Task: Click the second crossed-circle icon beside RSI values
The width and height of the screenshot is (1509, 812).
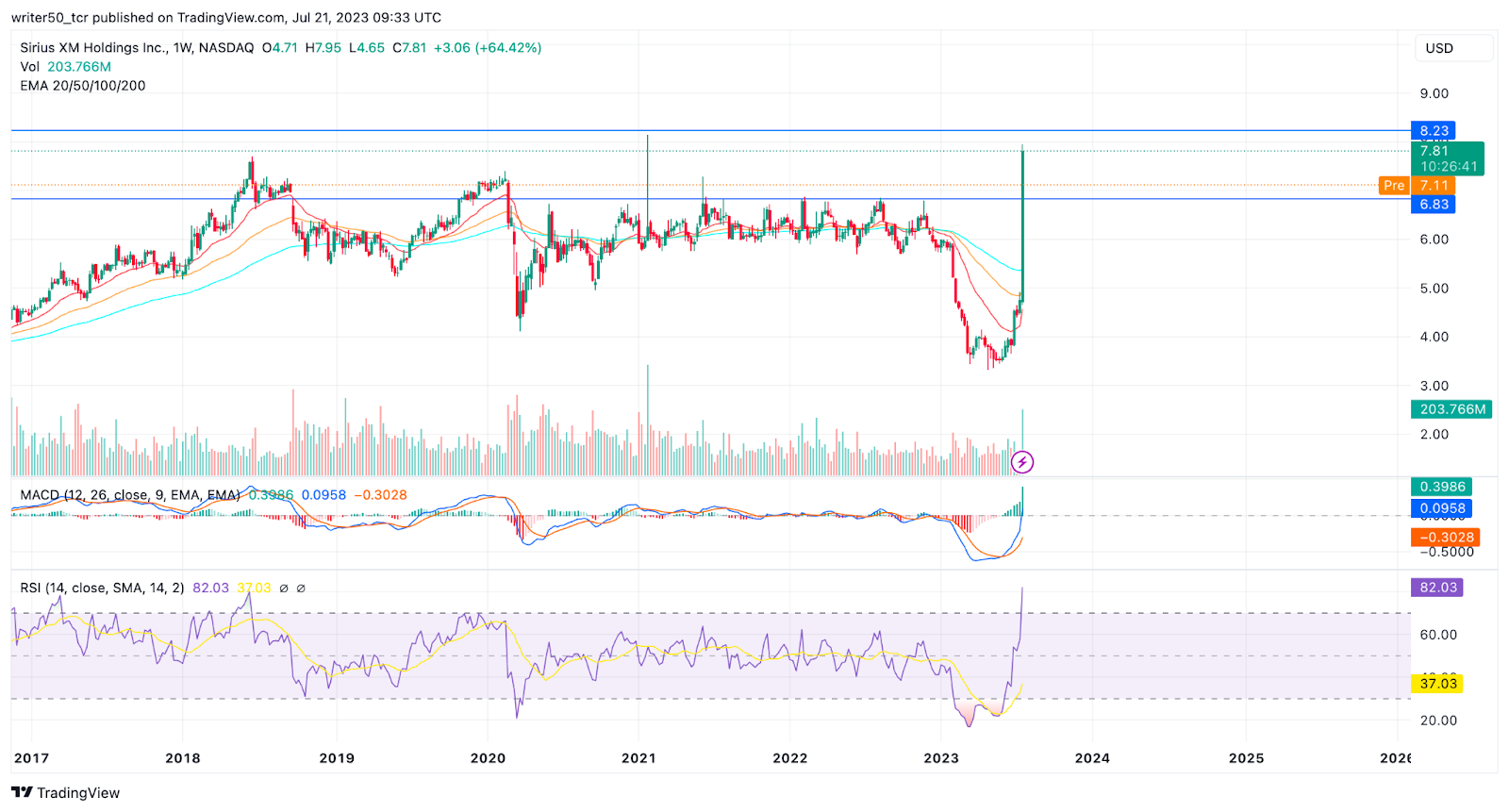Action: point(301,588)
